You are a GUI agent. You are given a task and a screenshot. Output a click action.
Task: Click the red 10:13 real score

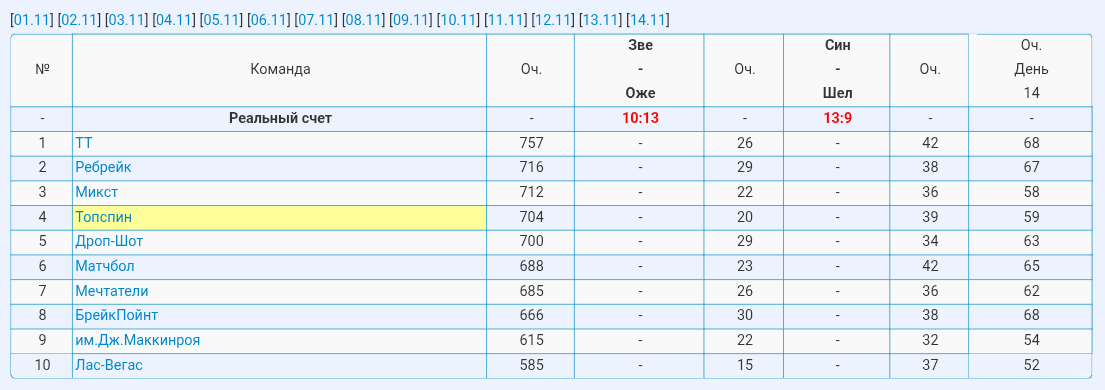[640, 118]
